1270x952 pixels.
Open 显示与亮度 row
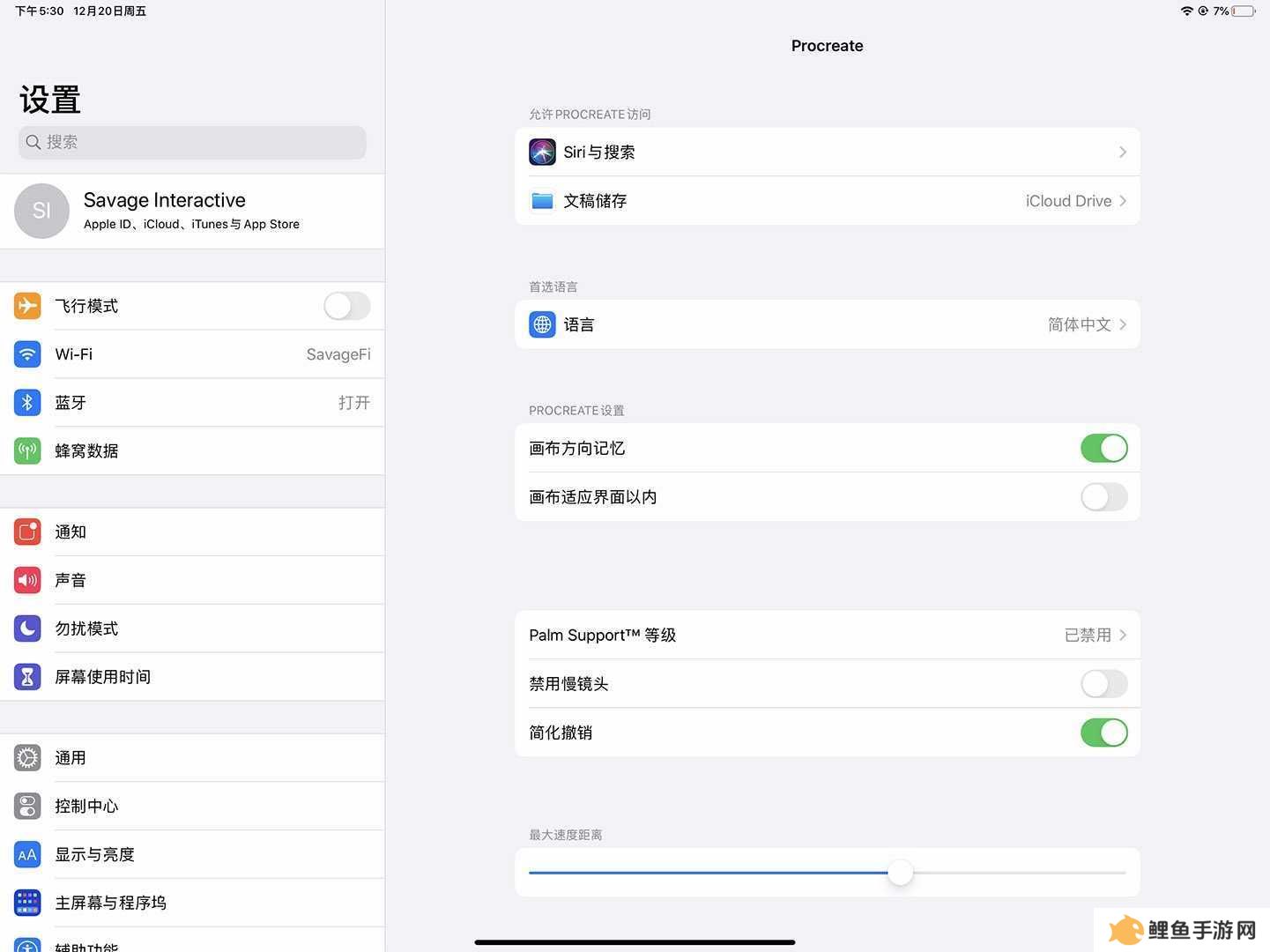(x=192, y=855)
